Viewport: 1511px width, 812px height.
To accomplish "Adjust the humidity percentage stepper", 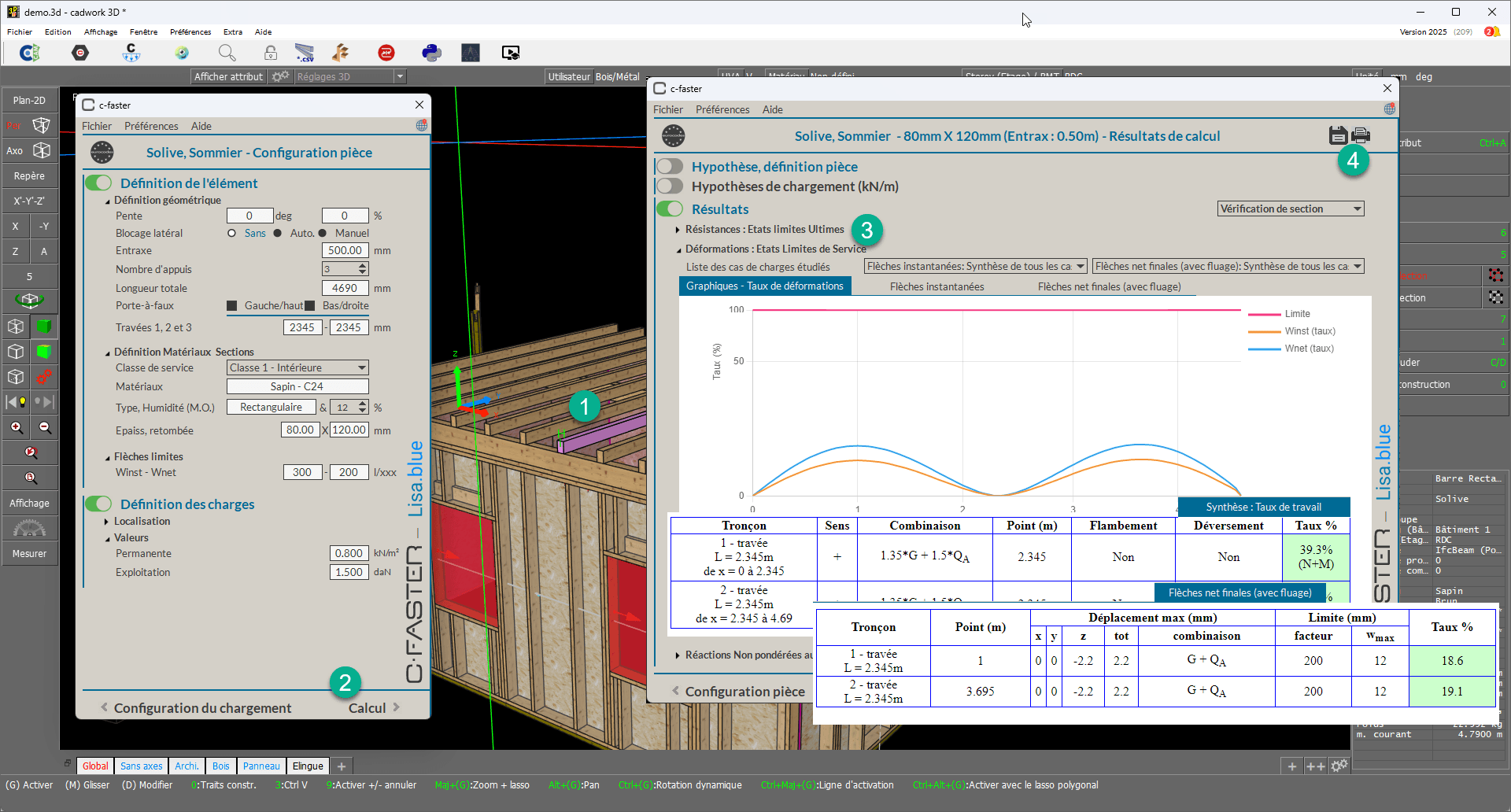I will pyautogui.click(x=363, y=407).
